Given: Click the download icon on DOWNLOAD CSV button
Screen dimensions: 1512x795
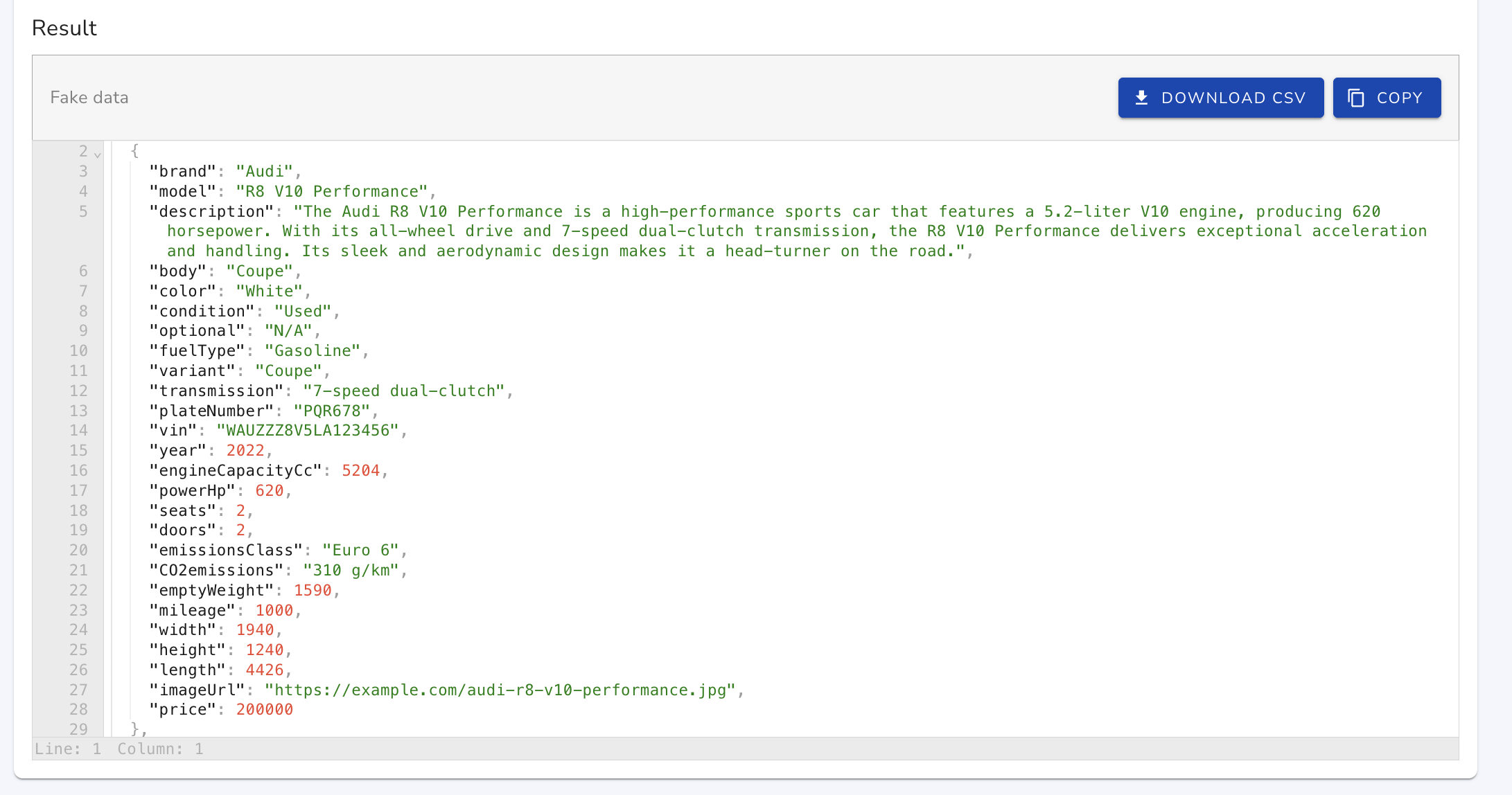Looking at the screenshot, I should [1143, 97].
